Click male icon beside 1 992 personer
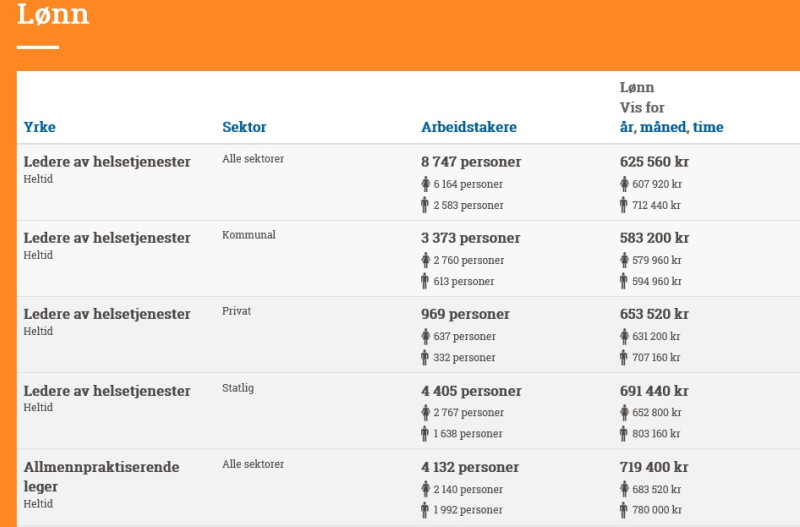 [424, 510]
